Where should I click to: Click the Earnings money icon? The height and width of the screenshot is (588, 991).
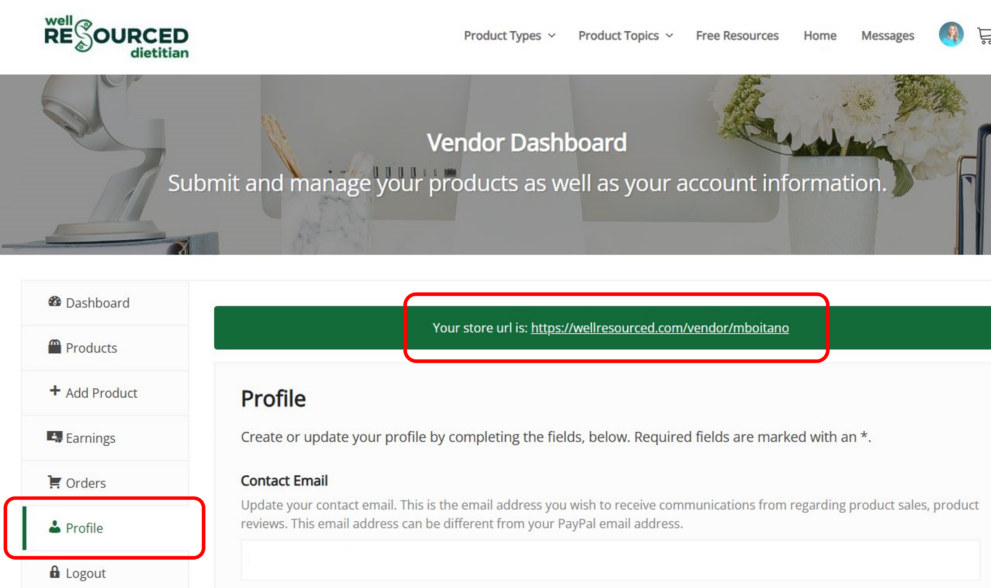54,437
